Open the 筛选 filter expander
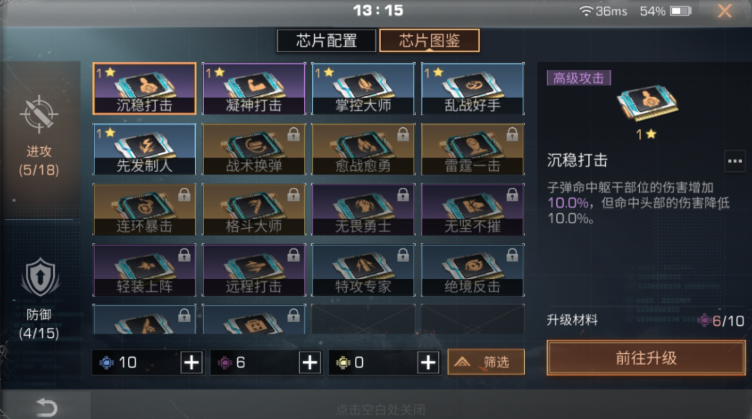Screen dimensions: 752x419 pos(486,362)
